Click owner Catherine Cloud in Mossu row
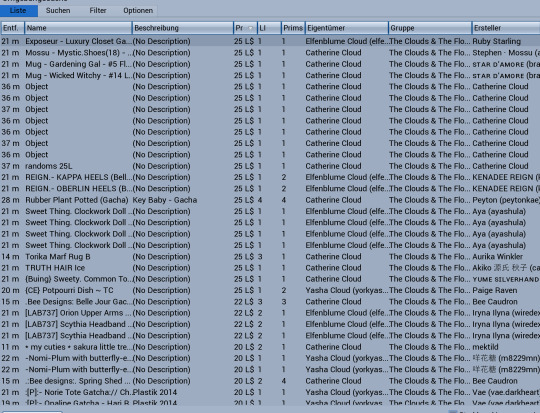The height and width of the screenshot is (413, 540). pyautogui.click(x=333, y=53)
